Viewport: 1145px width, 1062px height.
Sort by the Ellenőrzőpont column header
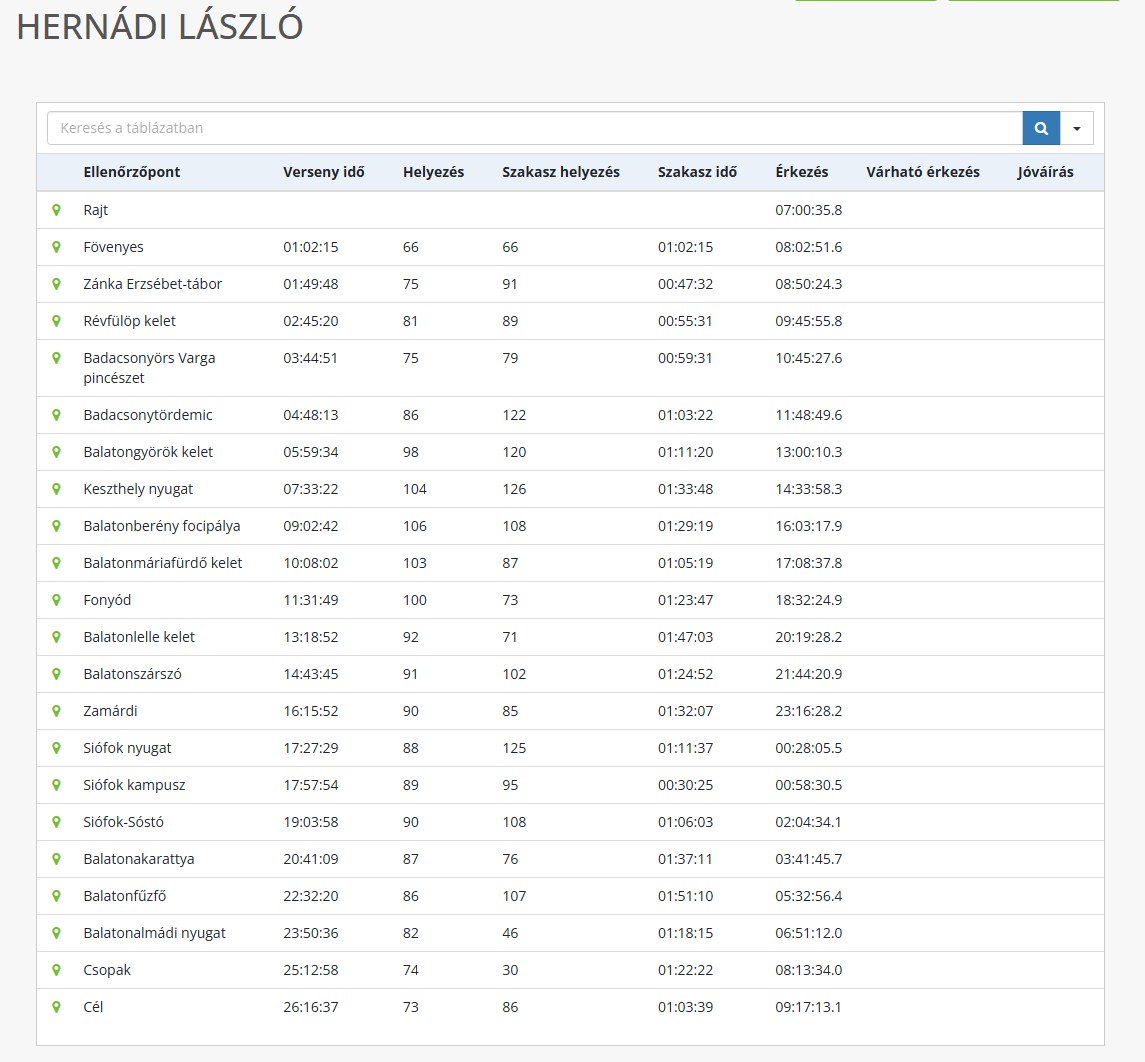pyautogui.click(x=132, y=172)
